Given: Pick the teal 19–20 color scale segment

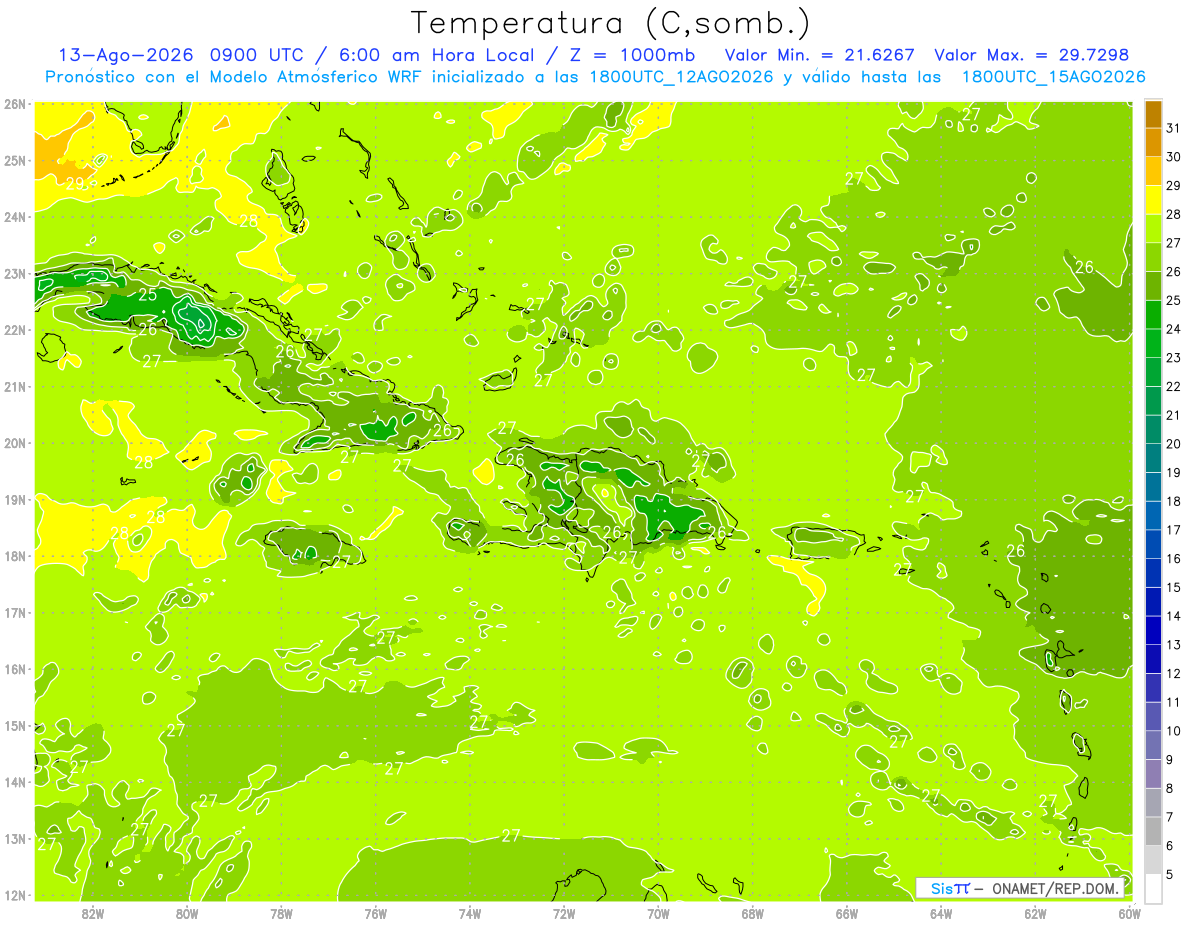Looking at the screenshot, I should point(1153,458).
